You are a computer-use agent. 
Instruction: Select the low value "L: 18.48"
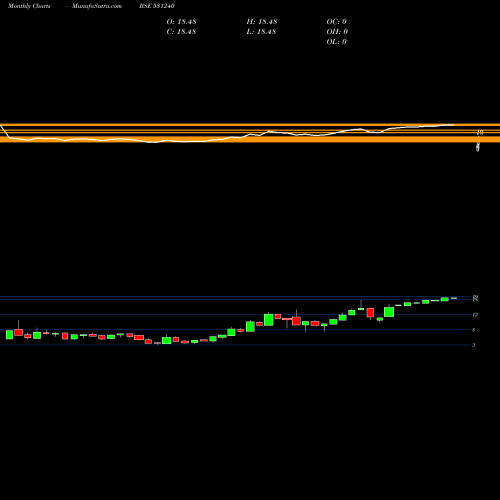coord(262,32)
